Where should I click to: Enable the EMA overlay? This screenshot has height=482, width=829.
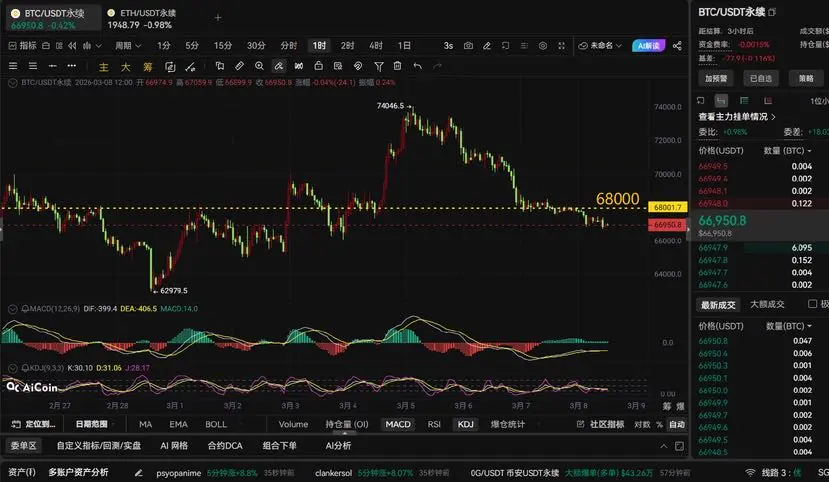(x=178, y=424)
